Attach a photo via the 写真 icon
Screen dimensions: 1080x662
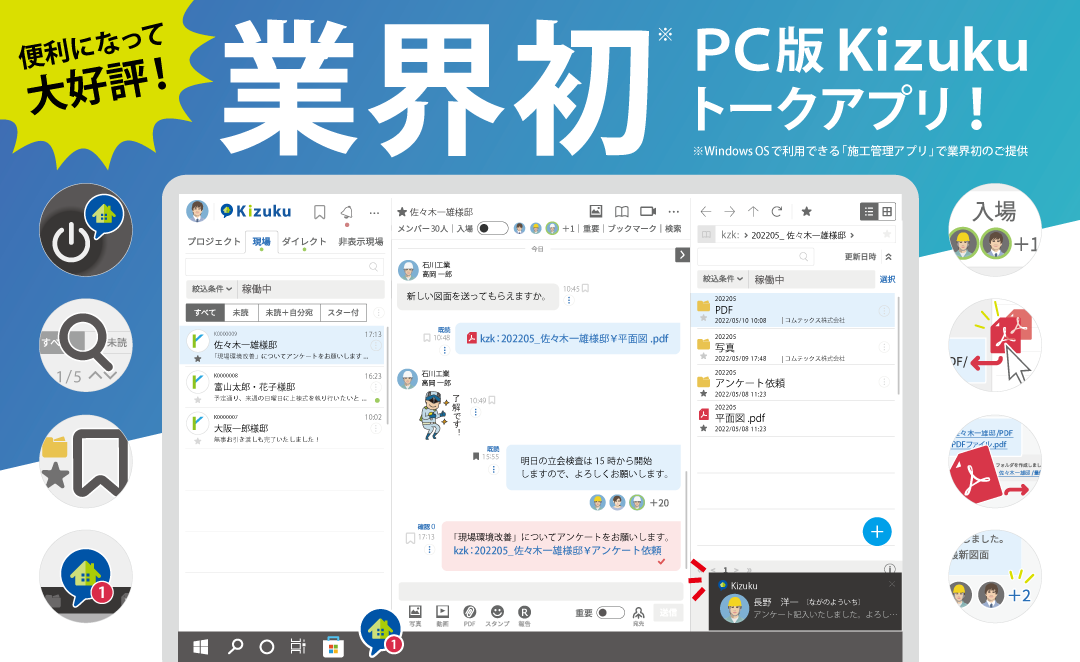click(x=414, y=610)
